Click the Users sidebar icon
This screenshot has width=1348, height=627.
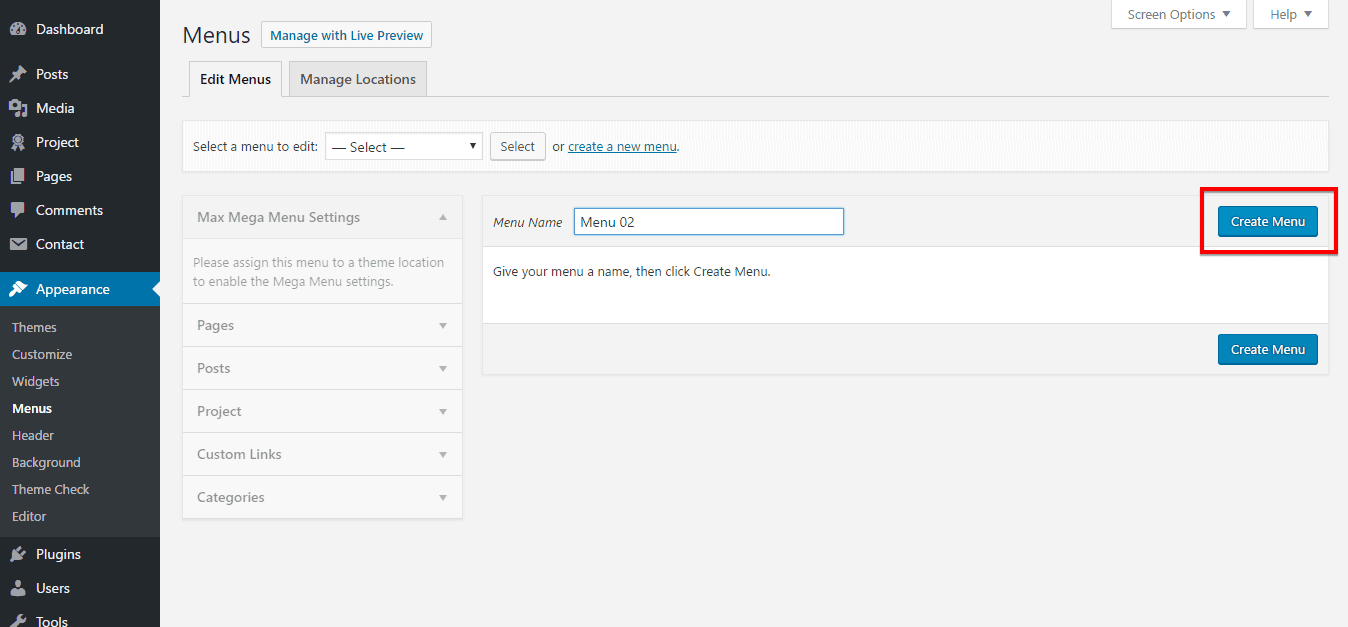point(20,587)
